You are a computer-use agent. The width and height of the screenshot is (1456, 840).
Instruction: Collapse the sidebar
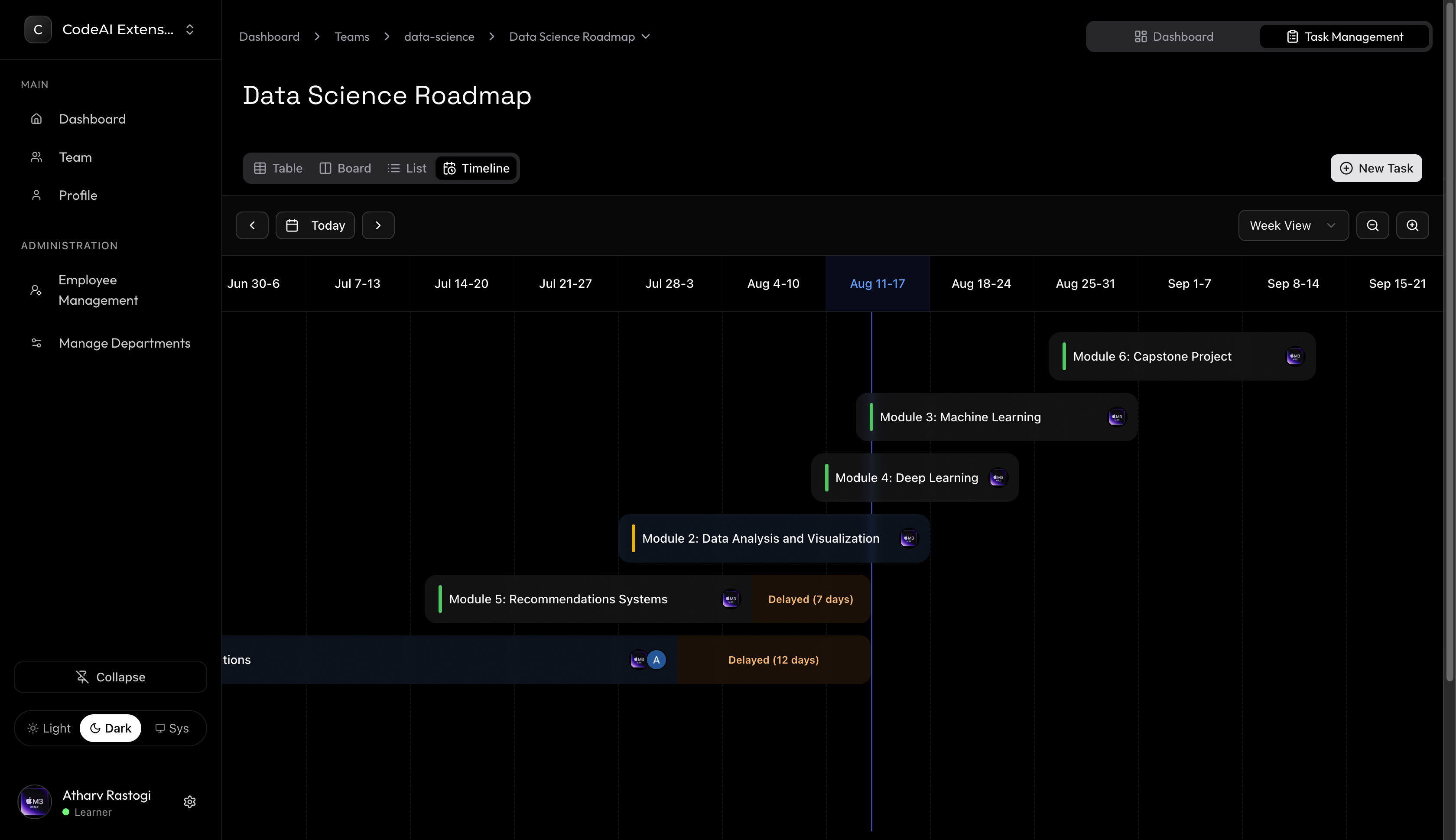[110, 677]
